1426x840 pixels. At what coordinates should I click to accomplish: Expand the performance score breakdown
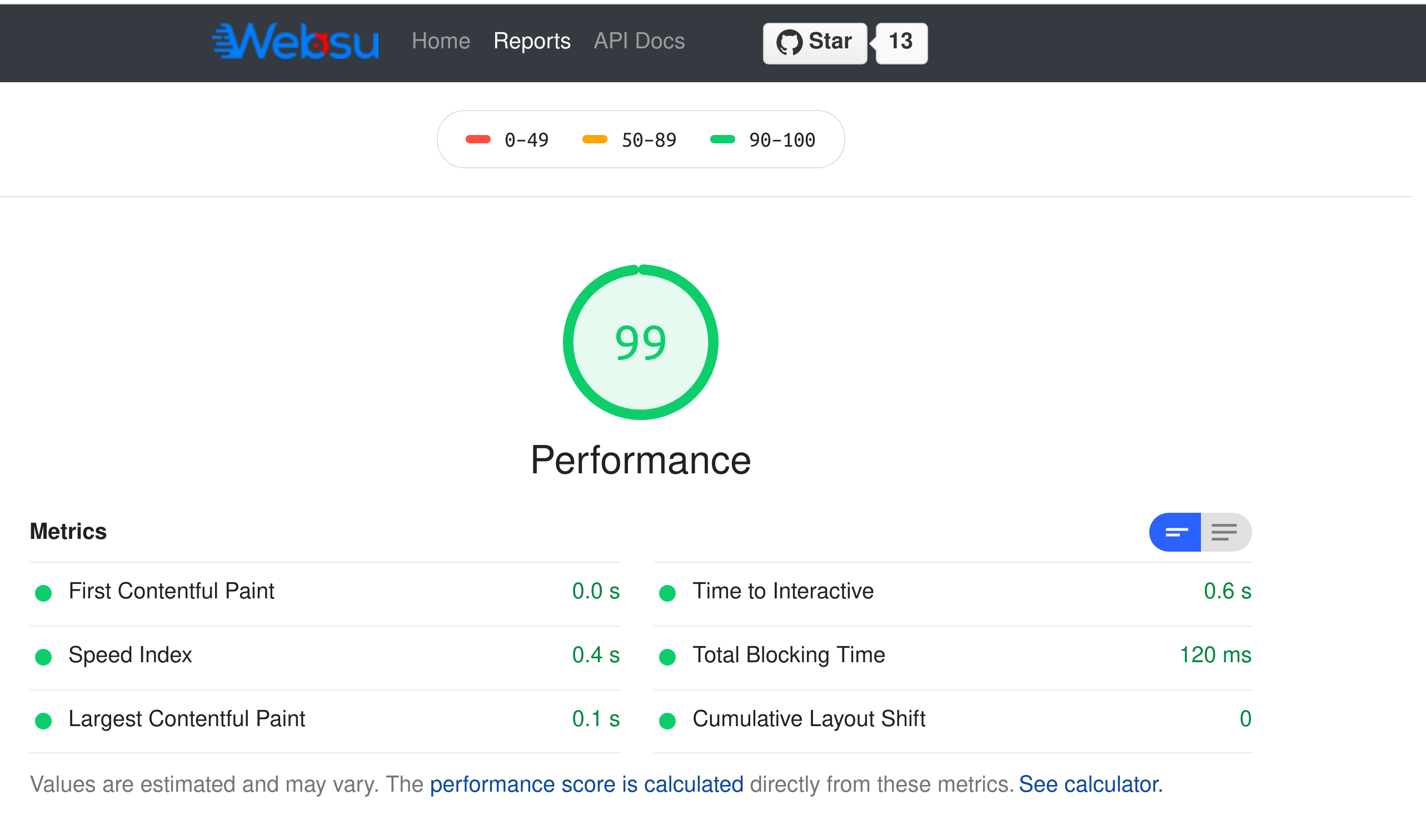1223,531
